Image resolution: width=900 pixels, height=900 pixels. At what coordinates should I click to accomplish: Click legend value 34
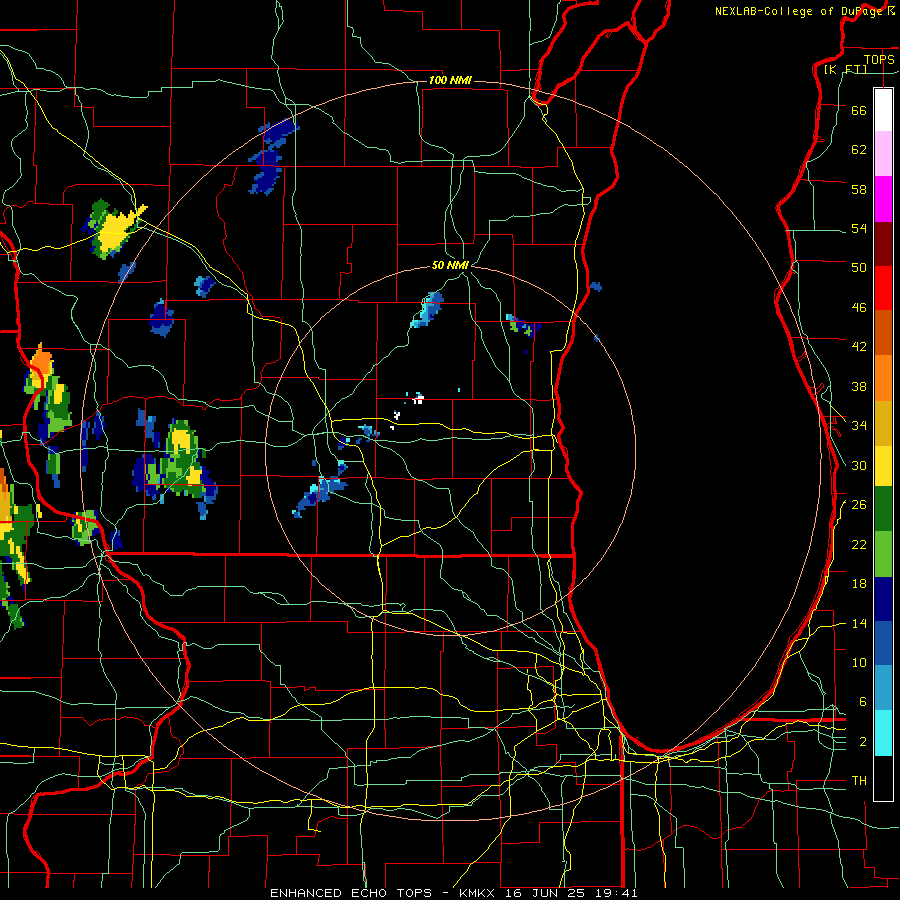coord(859,425)
